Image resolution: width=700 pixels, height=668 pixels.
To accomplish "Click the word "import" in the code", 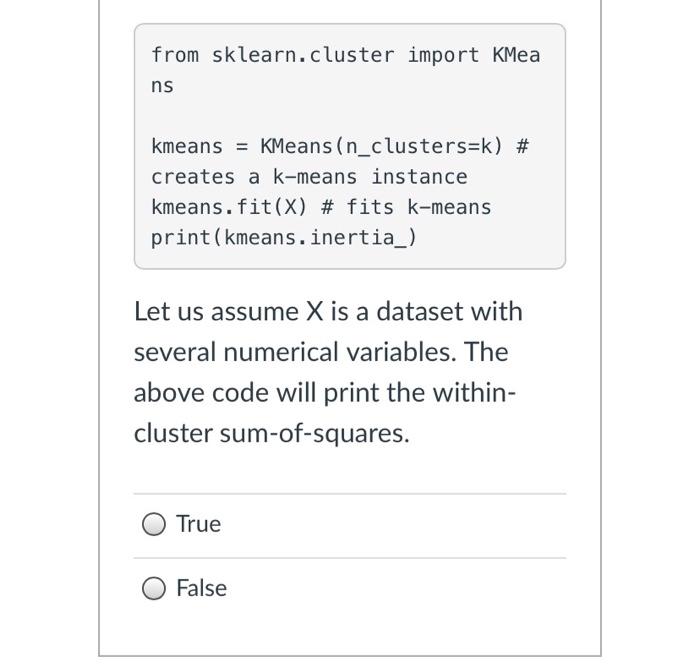I will (x=443, y=55).
